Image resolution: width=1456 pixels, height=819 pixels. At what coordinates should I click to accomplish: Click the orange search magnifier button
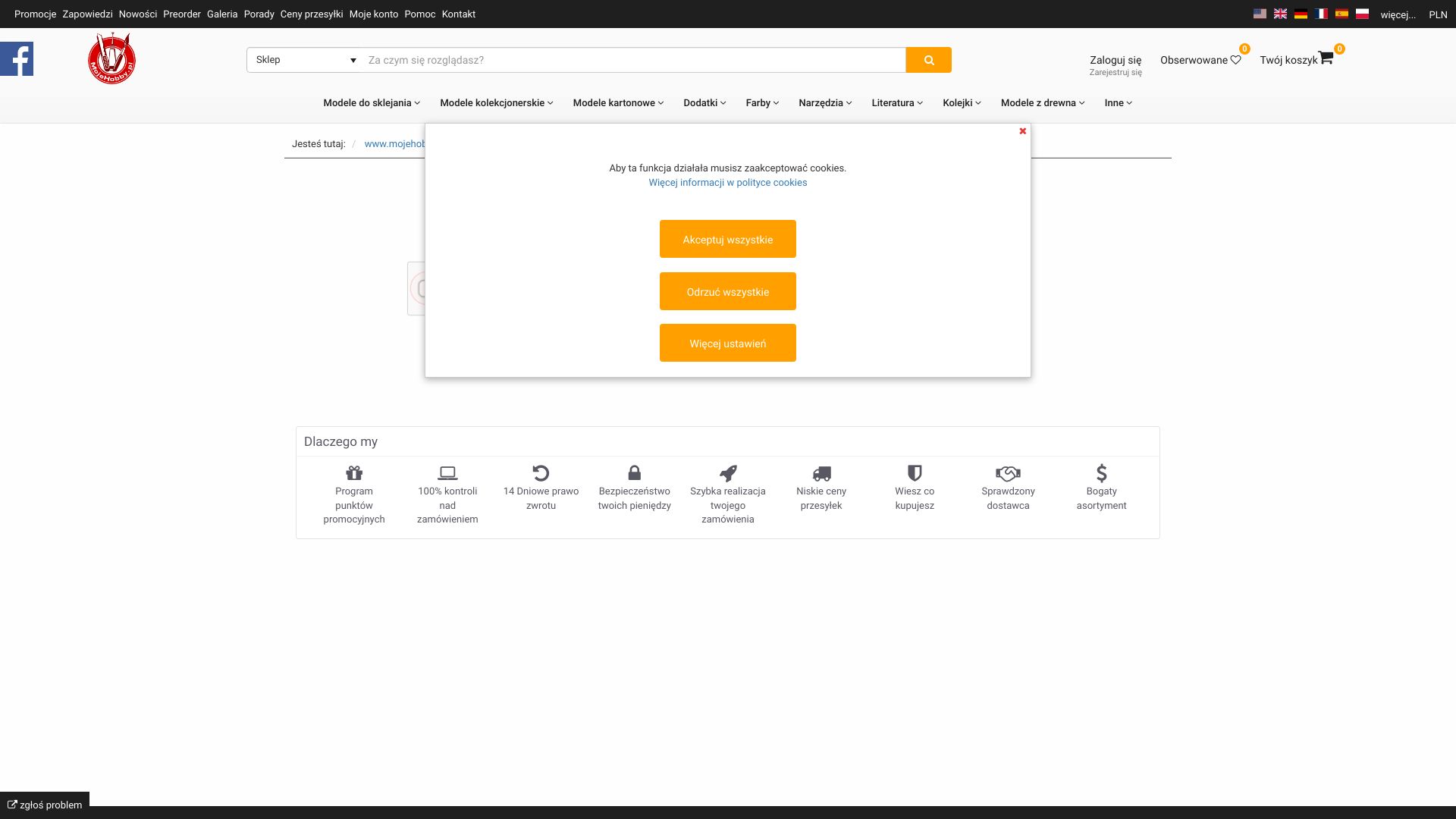coord(928,60)
